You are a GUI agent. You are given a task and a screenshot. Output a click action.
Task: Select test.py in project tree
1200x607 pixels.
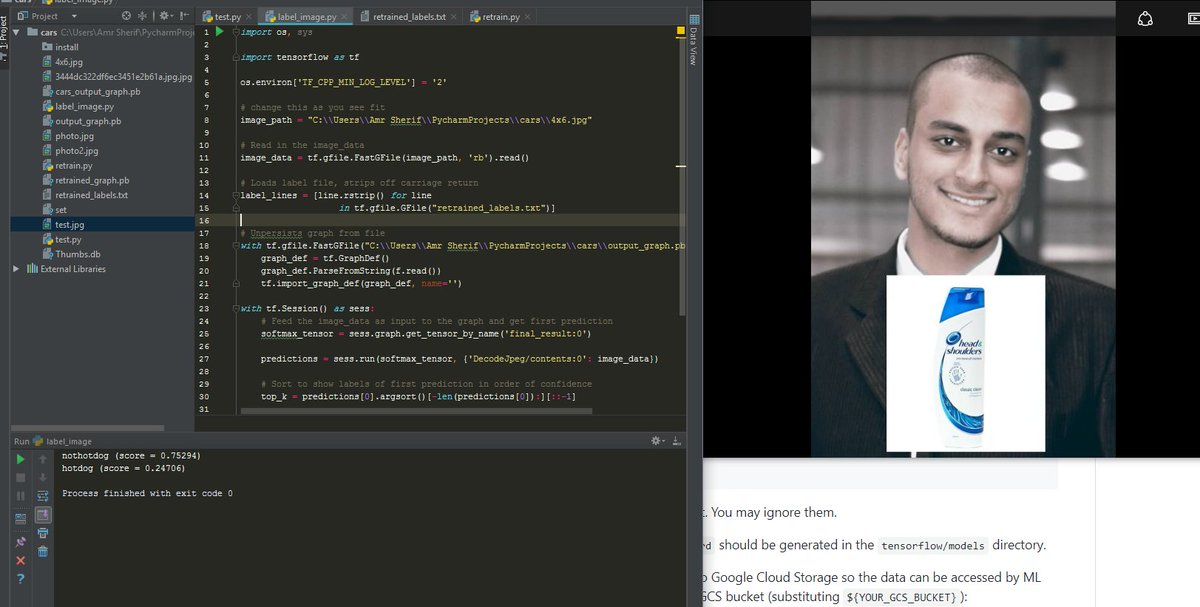coord(62,240)
